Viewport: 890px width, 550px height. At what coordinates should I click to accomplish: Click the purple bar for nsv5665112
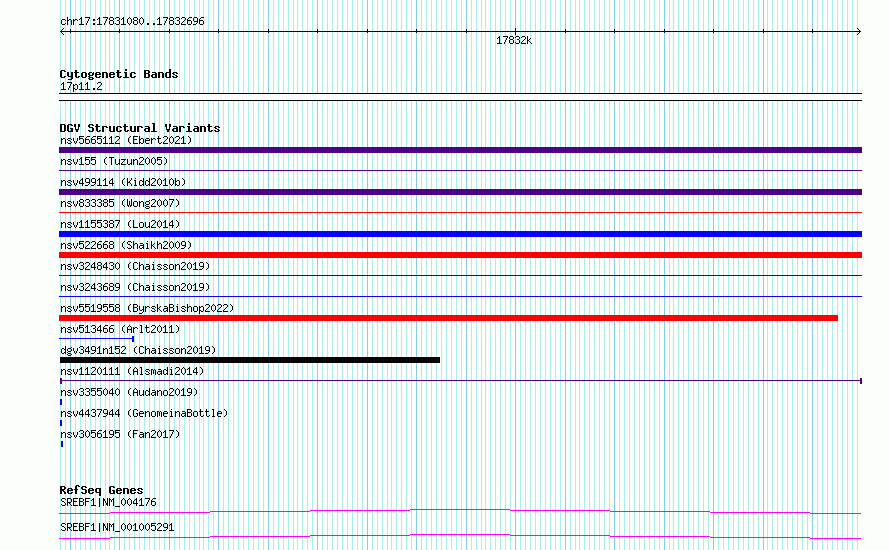460,150
